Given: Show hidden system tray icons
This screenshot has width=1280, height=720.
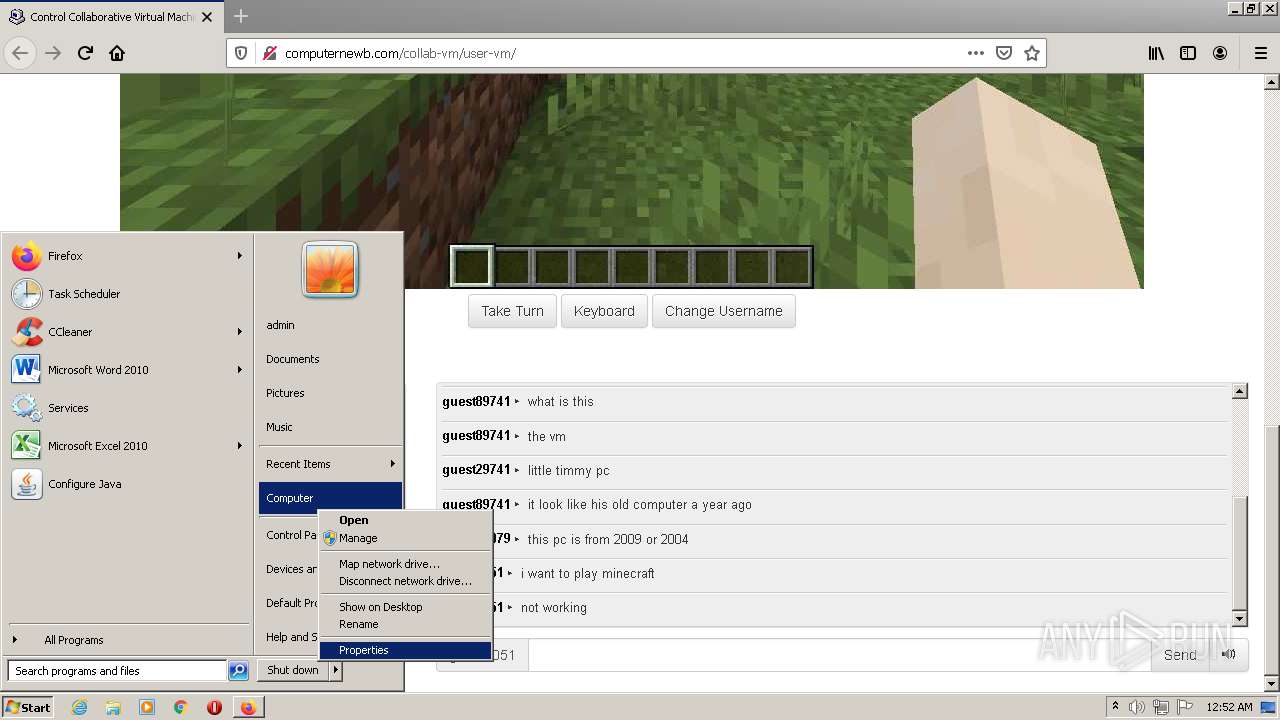Looking at the screenshot, I should click(x=1115, y=707).
